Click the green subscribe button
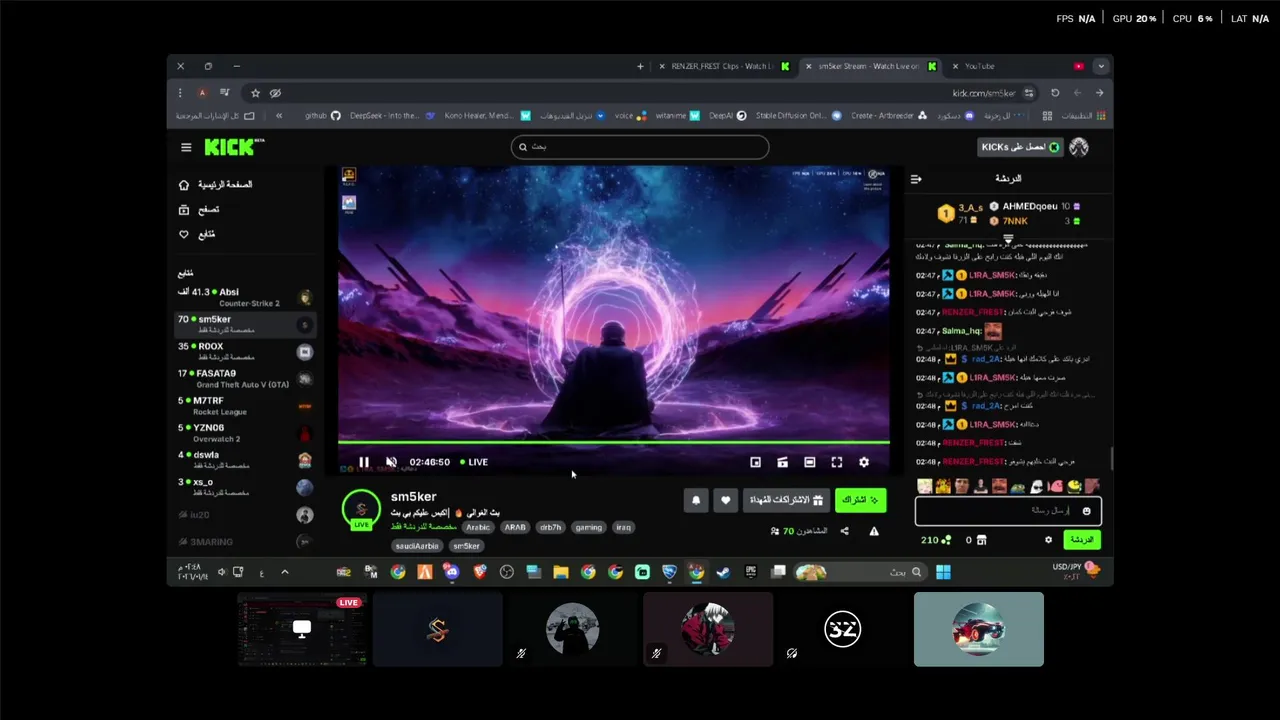The width and height of the screenshot is (1280, 720). (860, 500)
